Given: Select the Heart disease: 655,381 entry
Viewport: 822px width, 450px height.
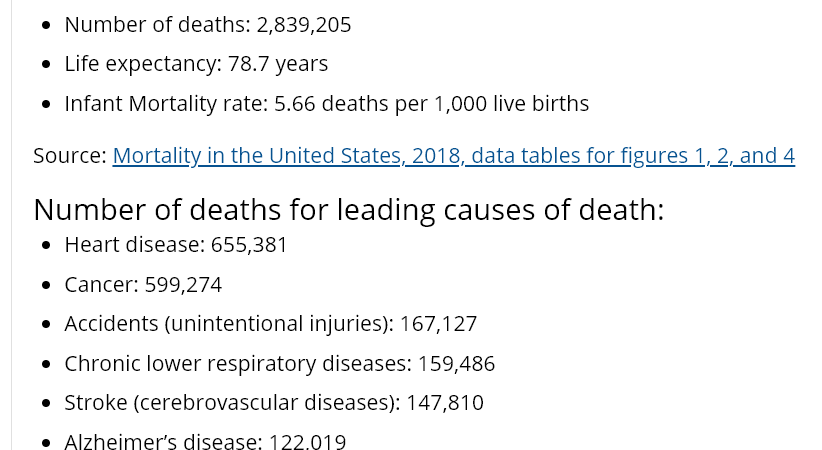Looking at the screenshot, I should (176, 245).
